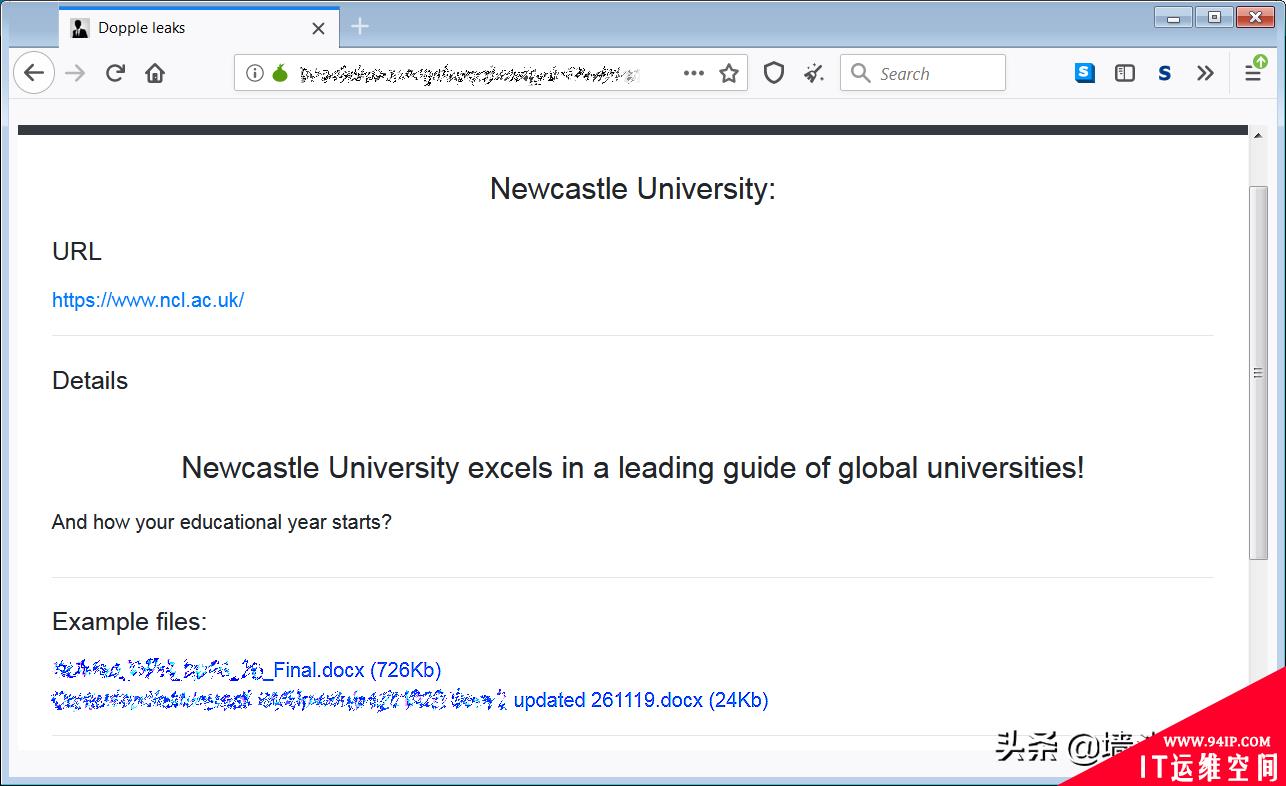Minimize the browser window

click(1173, 17)
